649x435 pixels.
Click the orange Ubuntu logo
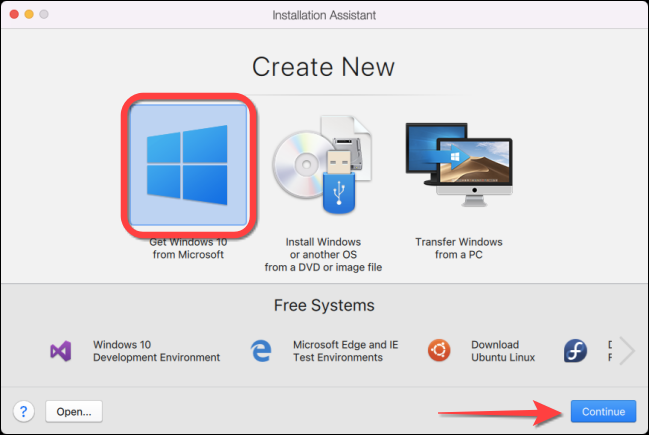pos(438,351)
